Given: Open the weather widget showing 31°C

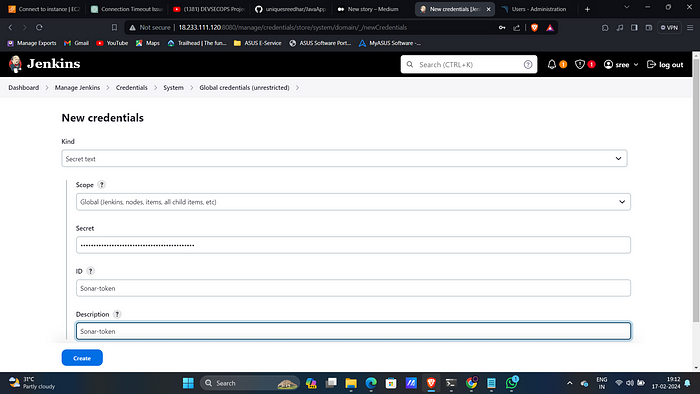Looking at the screenshot, I should (32, 383).
